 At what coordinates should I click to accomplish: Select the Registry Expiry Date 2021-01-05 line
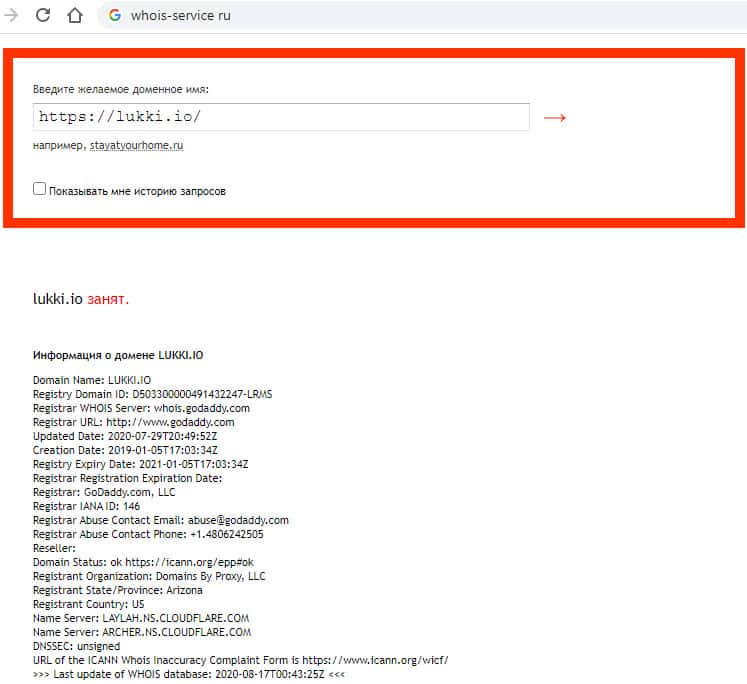pyautogui.click(x=141, y=464)
